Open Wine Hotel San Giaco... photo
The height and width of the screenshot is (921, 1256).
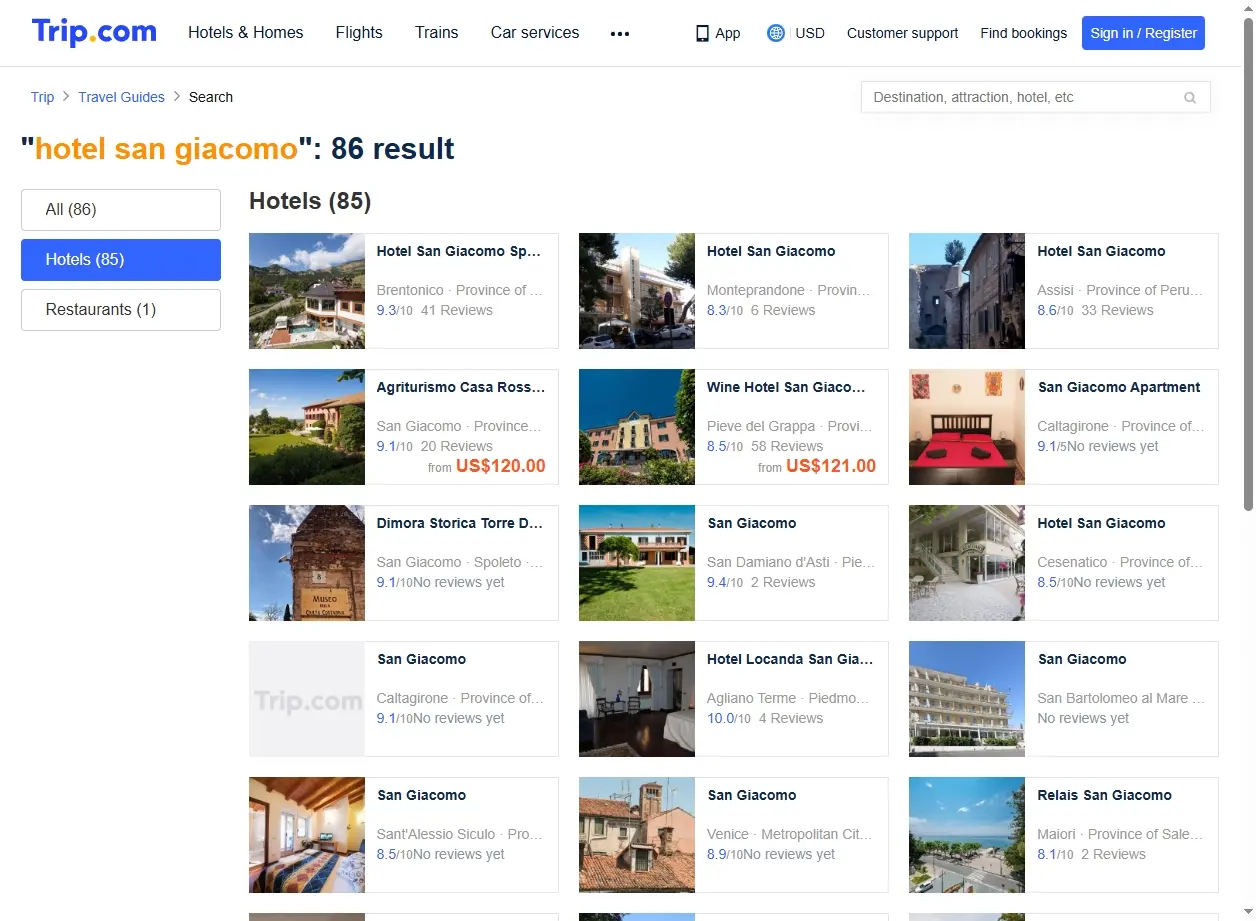point(637,427)
